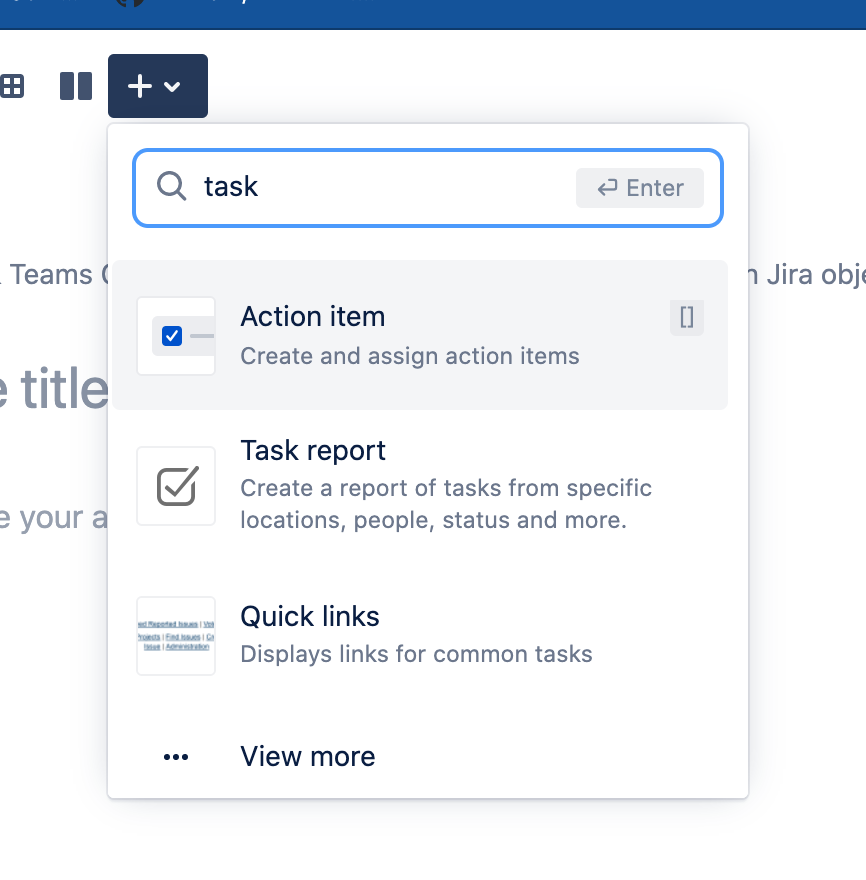Select the Quick links menu entry
The height and width of the screenshot is (880, 866).
tap(420, 635)
